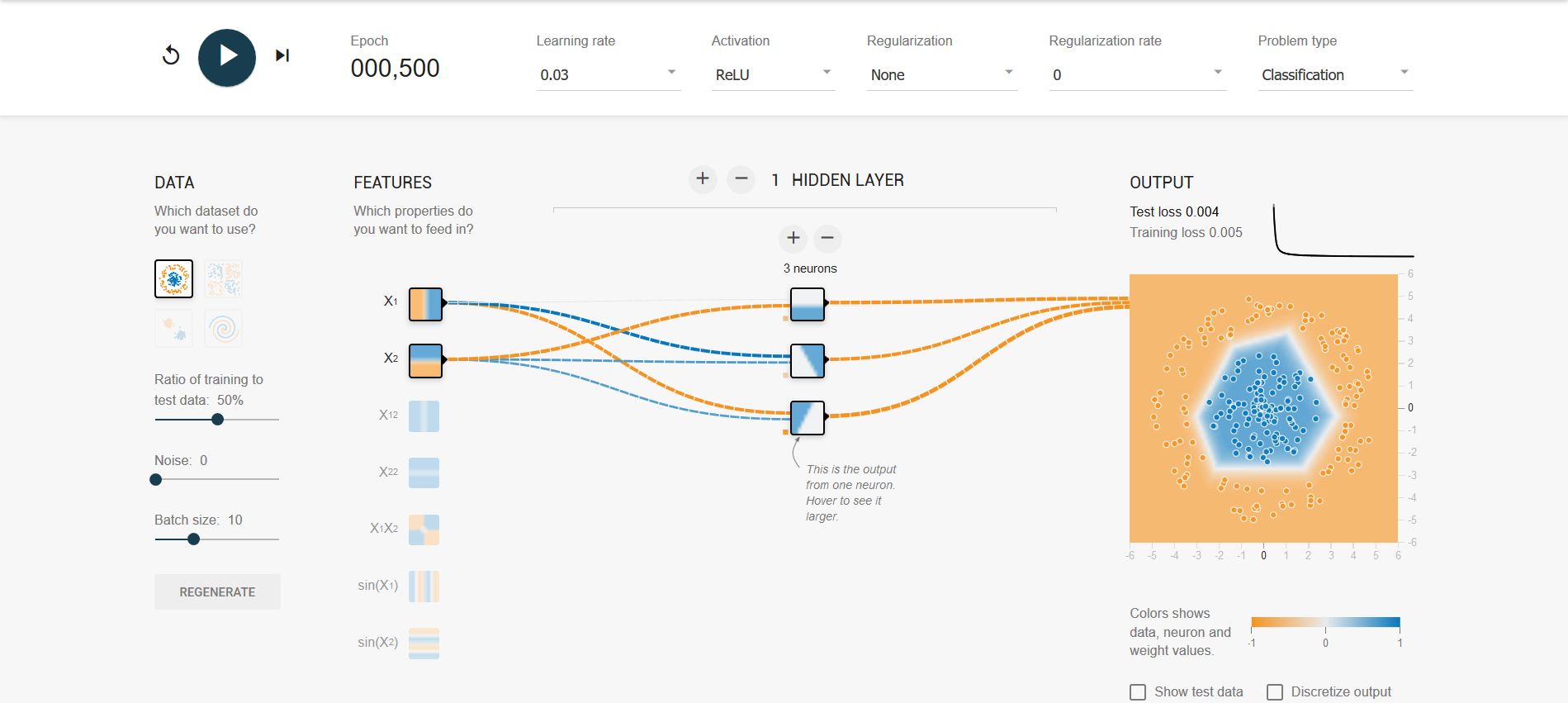Click the REGENERATE button
This screenshot has height=703, width=1568.
[217, 592]
